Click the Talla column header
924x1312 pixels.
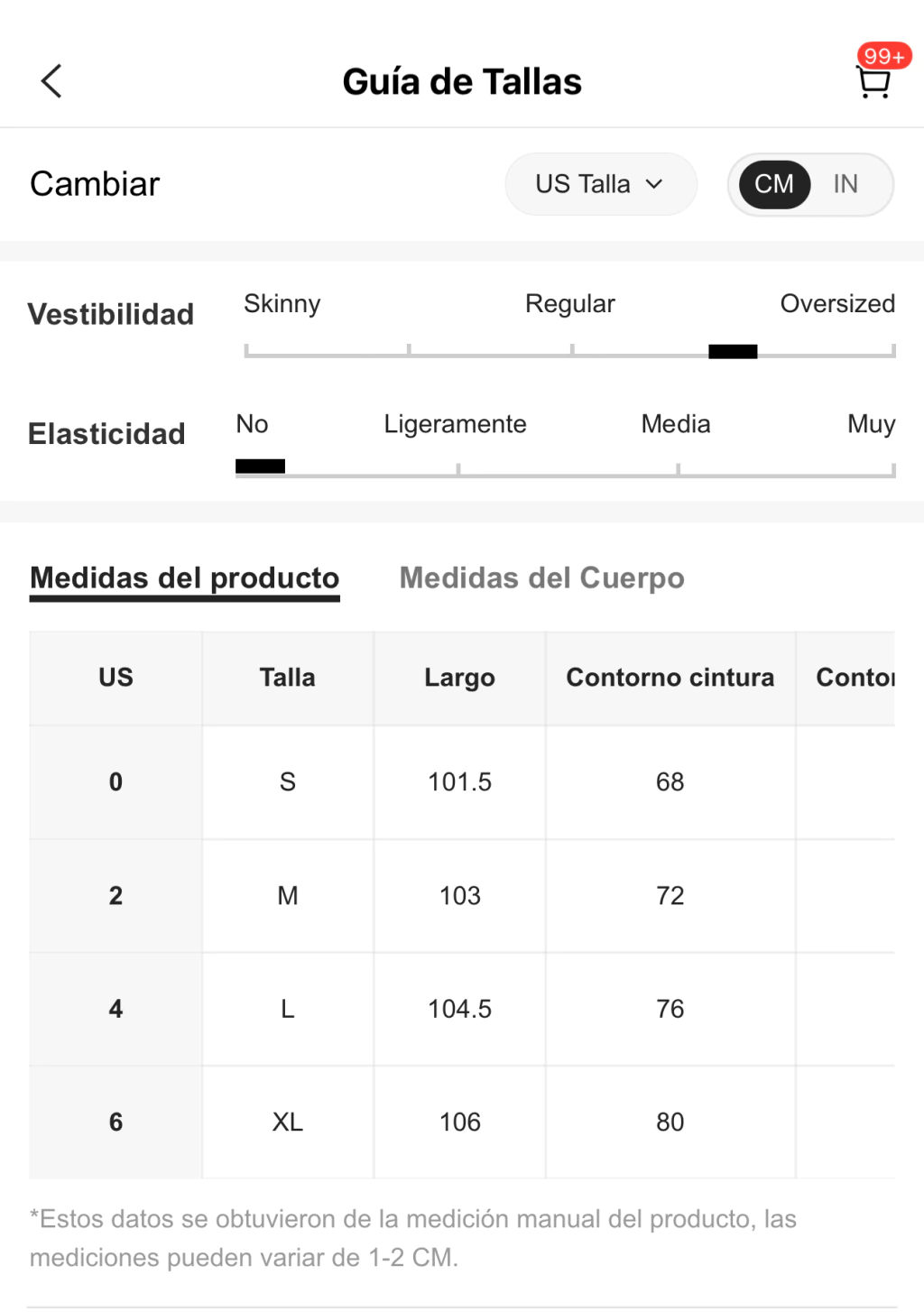(288, 679)
